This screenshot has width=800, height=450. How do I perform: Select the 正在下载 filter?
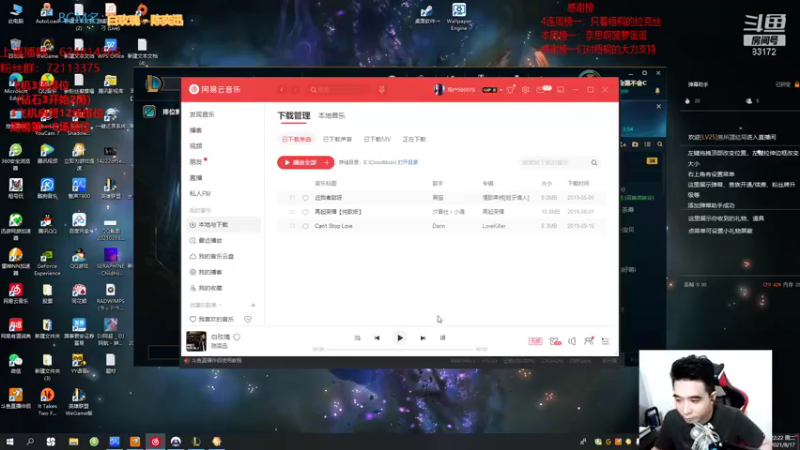point(414,139)
